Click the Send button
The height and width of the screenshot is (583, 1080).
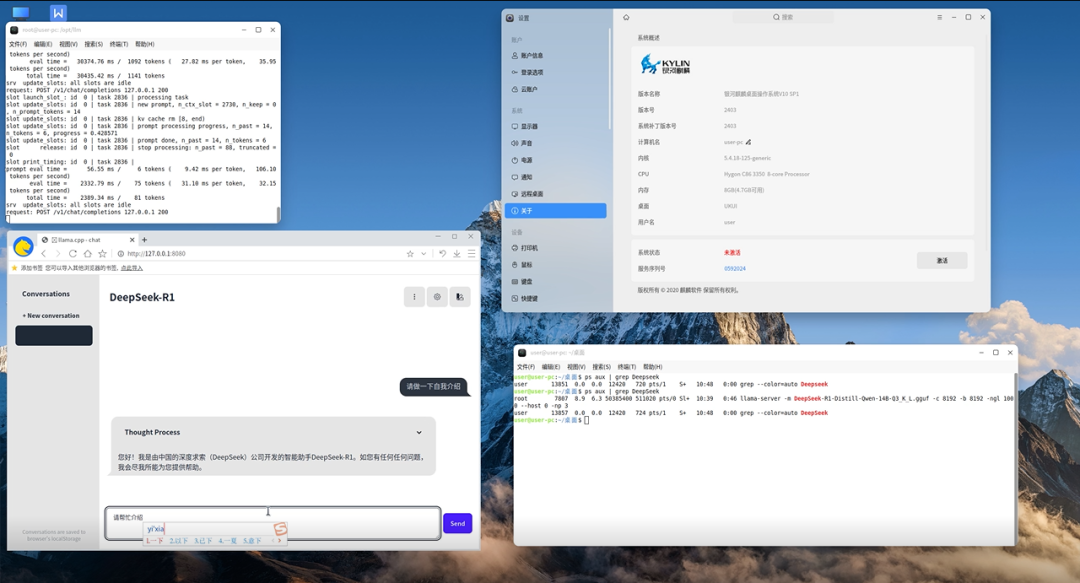[457, 524]
